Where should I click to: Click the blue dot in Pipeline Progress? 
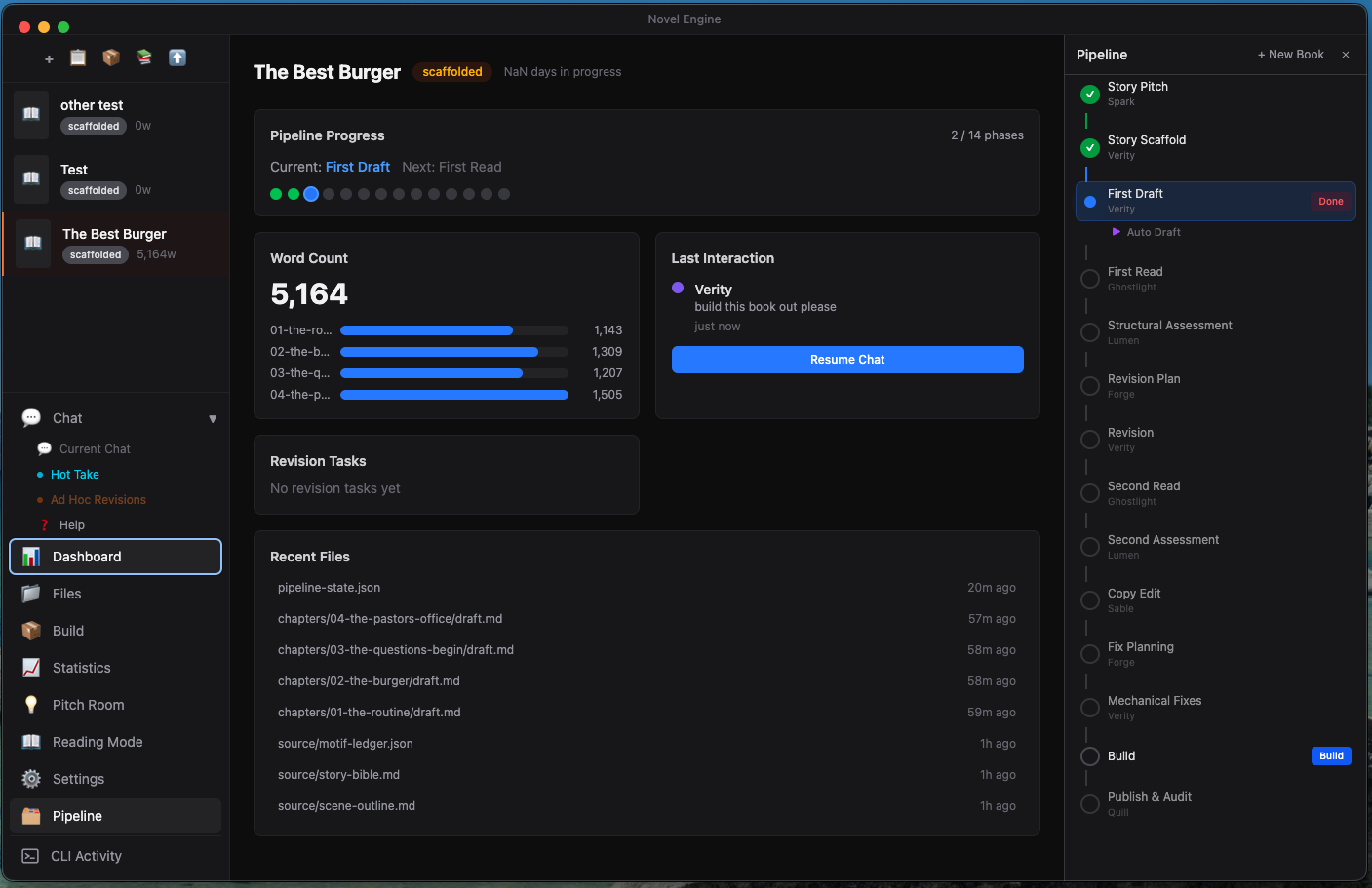(x=311, y=194)
